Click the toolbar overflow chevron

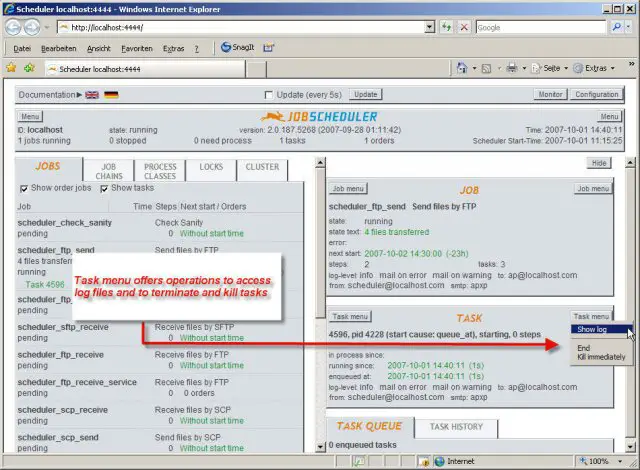click(631, 64)
